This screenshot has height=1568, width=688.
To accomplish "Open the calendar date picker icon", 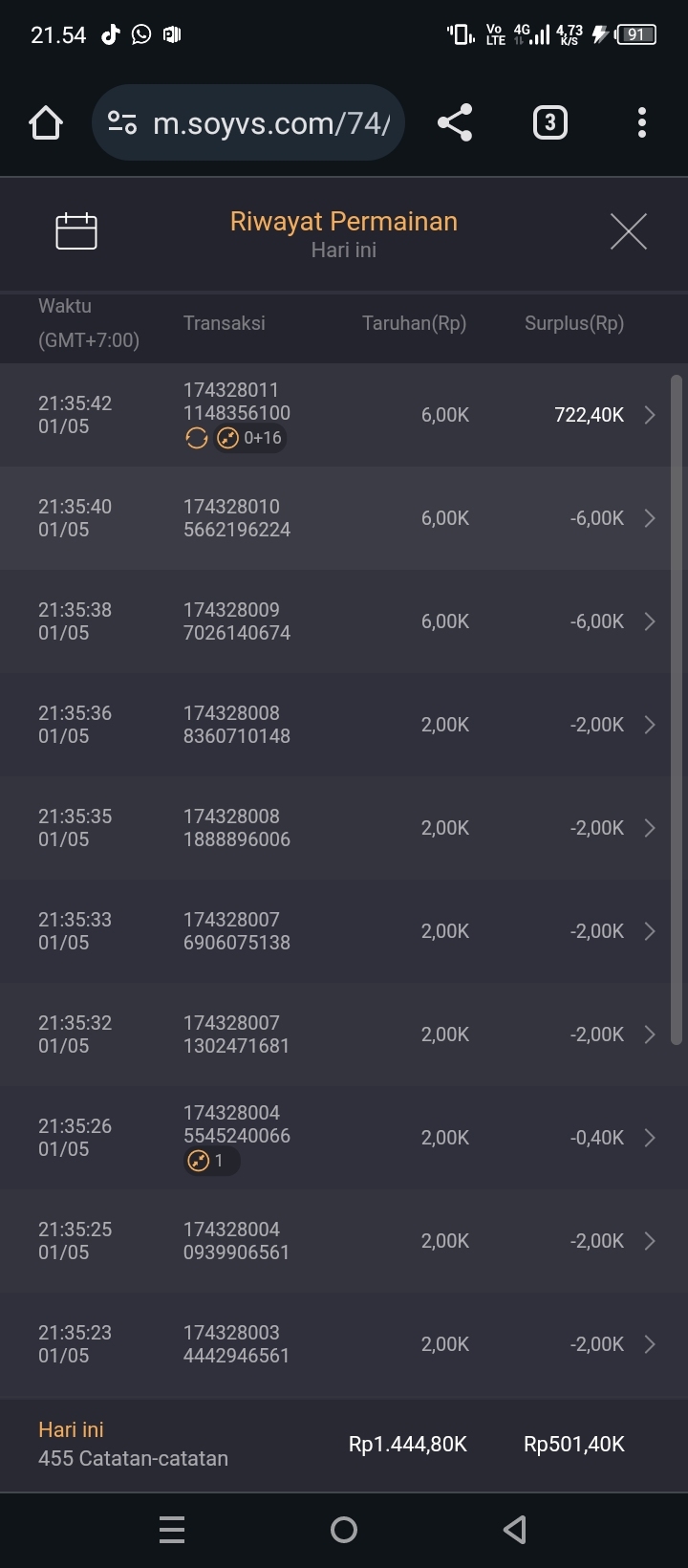I will tap(76, 231).
